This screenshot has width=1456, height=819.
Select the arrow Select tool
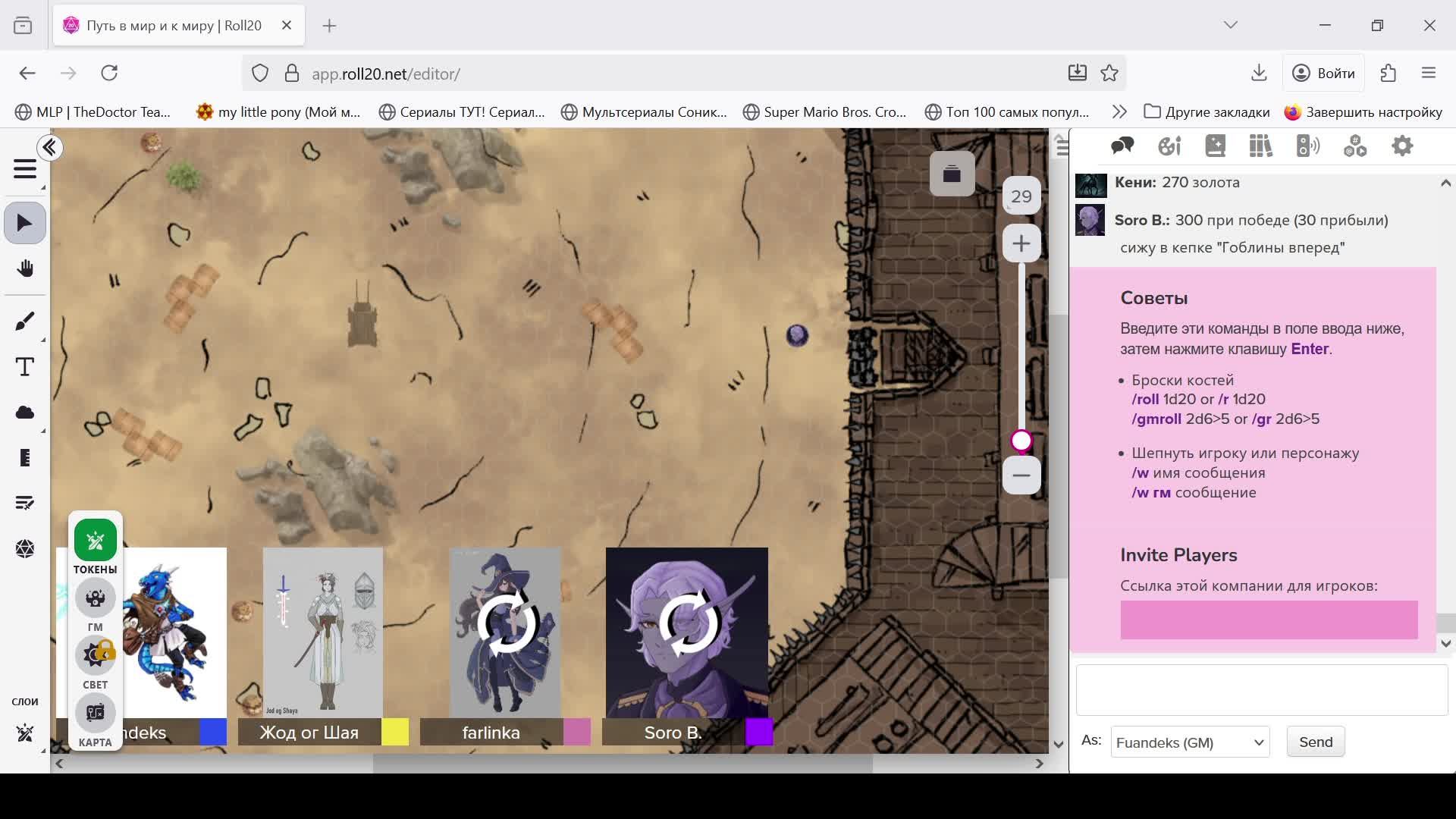click(25, 223)
